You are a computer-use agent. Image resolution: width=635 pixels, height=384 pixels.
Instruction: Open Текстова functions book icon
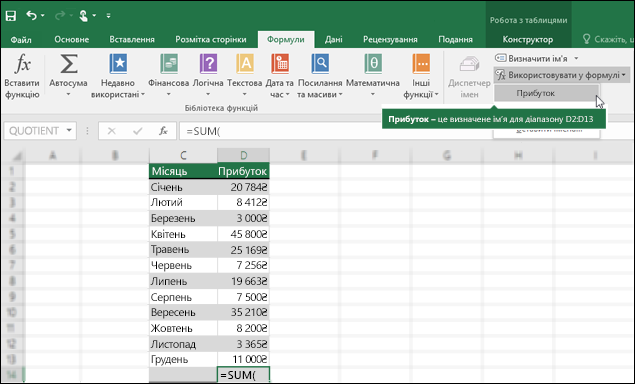tap(245, 64)
